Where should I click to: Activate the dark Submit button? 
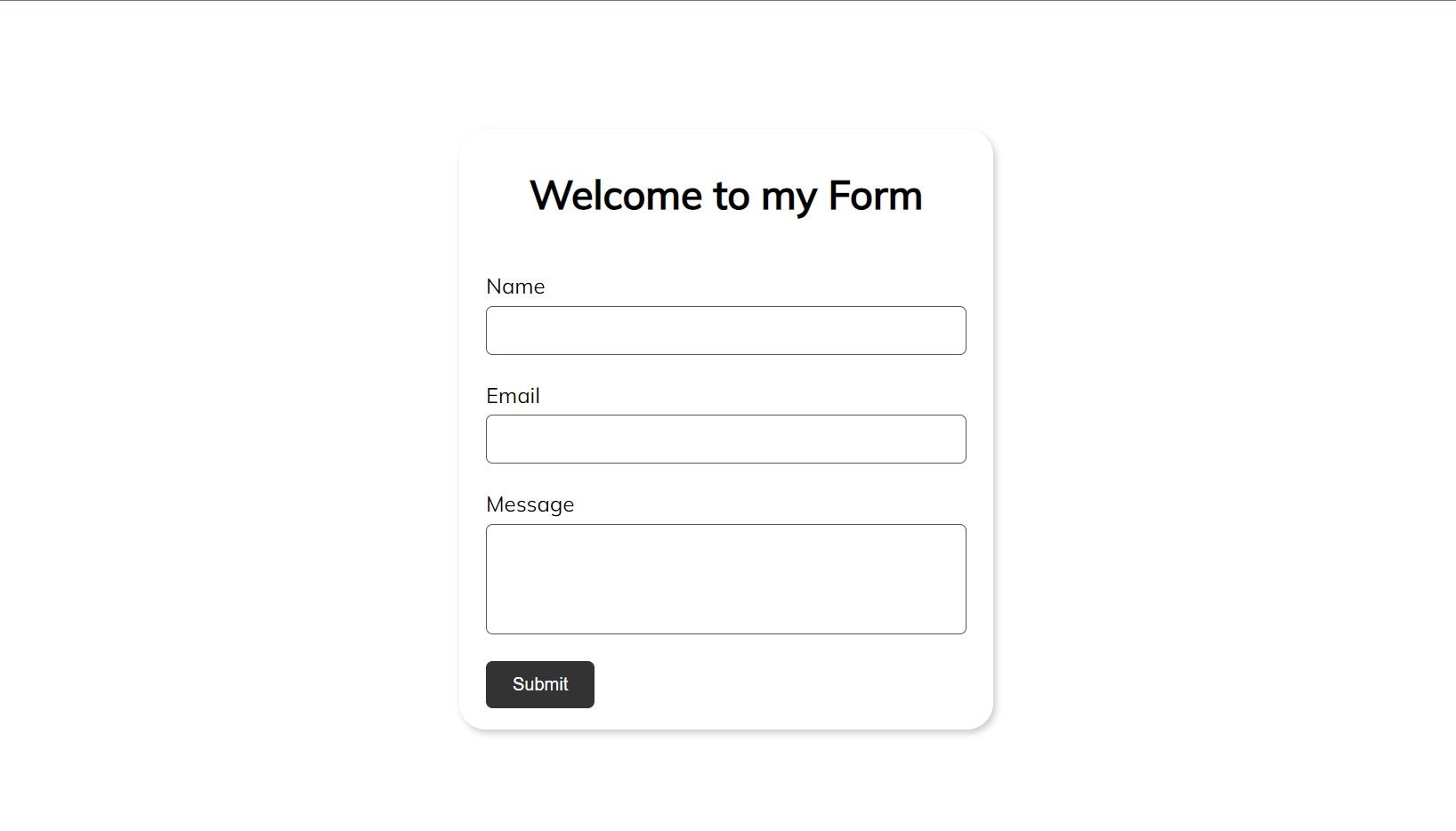tap(539, 684)
